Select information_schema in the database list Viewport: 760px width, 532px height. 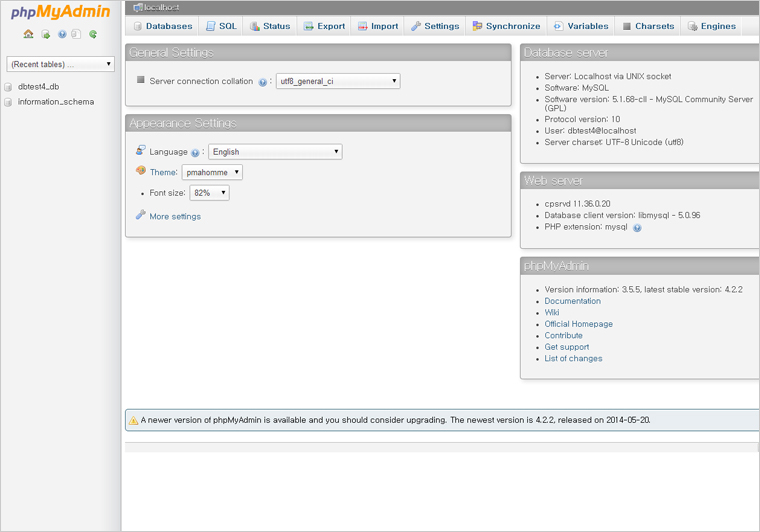tap(56, 102)
